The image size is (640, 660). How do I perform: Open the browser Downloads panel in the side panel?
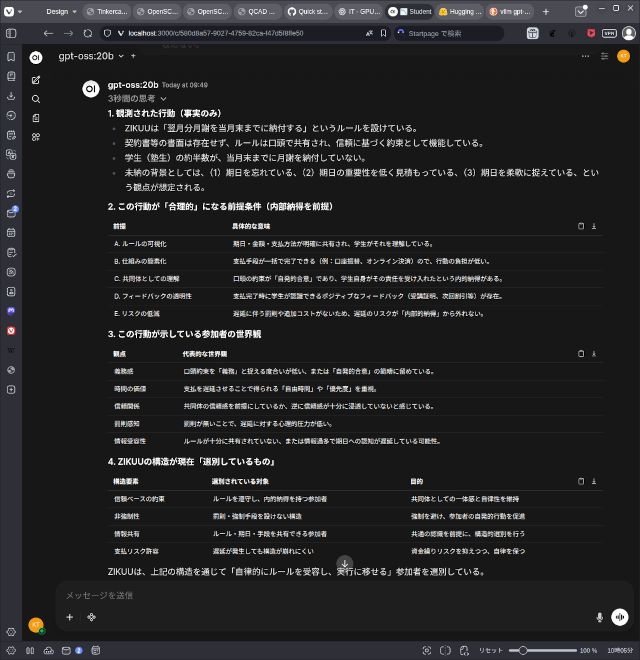point(11,96)
